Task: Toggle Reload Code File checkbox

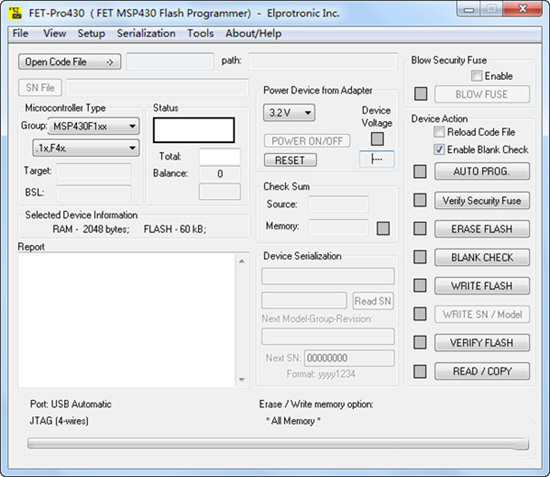Action: pyautogui.click(x=439, y=132)
